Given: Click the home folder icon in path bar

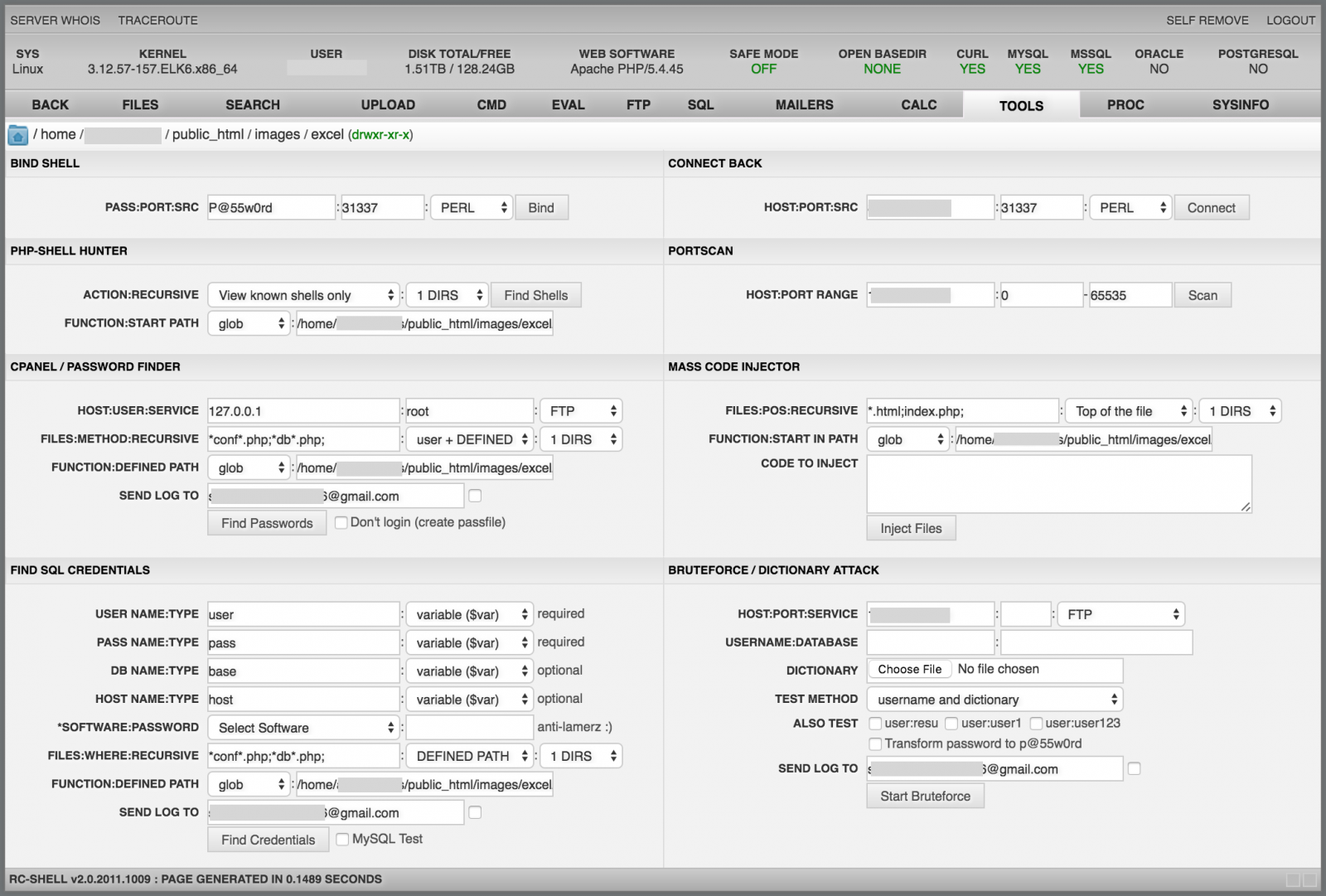Looking at the screenshot, I should click(17, 135).
